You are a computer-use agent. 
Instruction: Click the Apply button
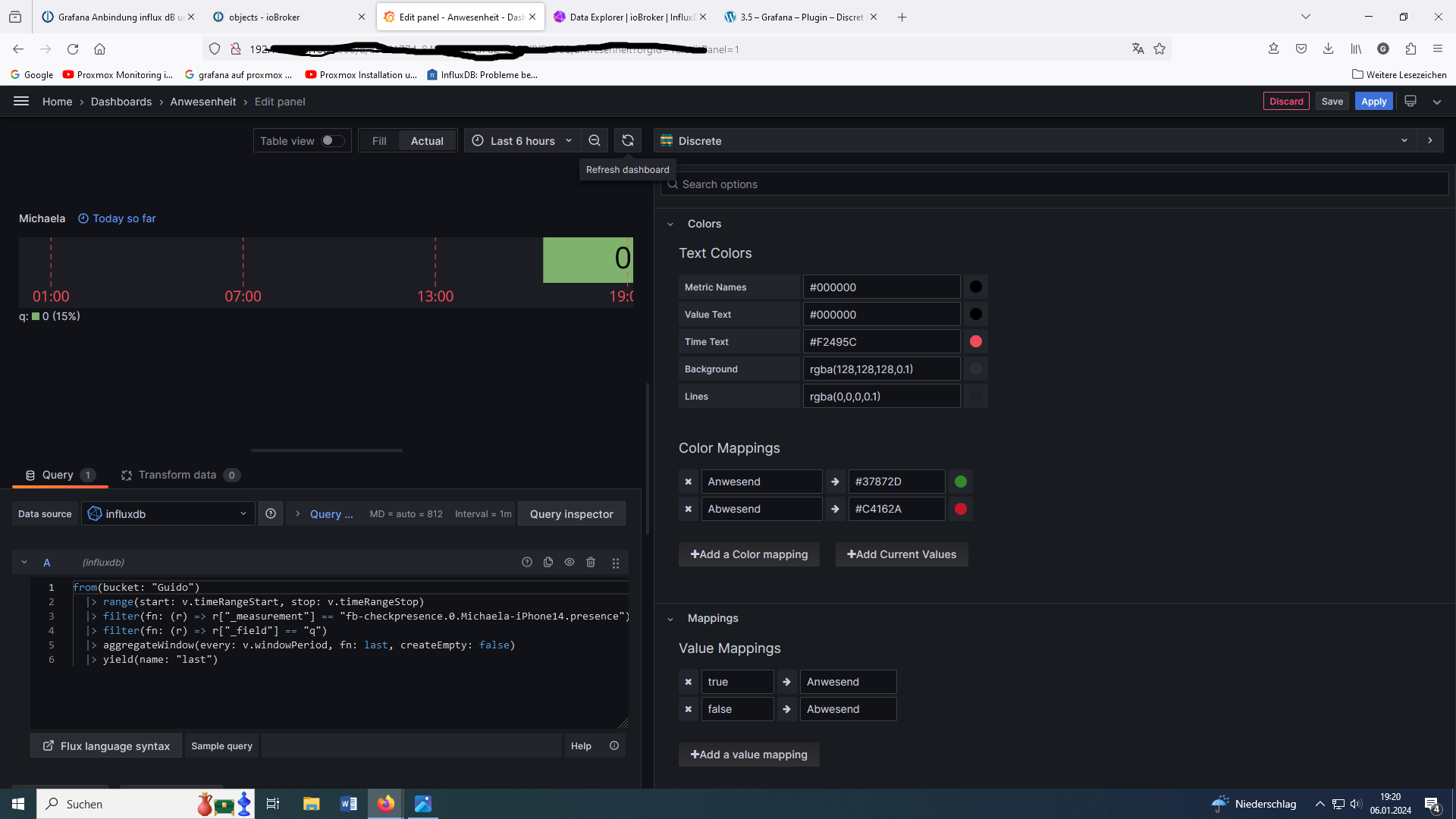[x=1373, y=101]
